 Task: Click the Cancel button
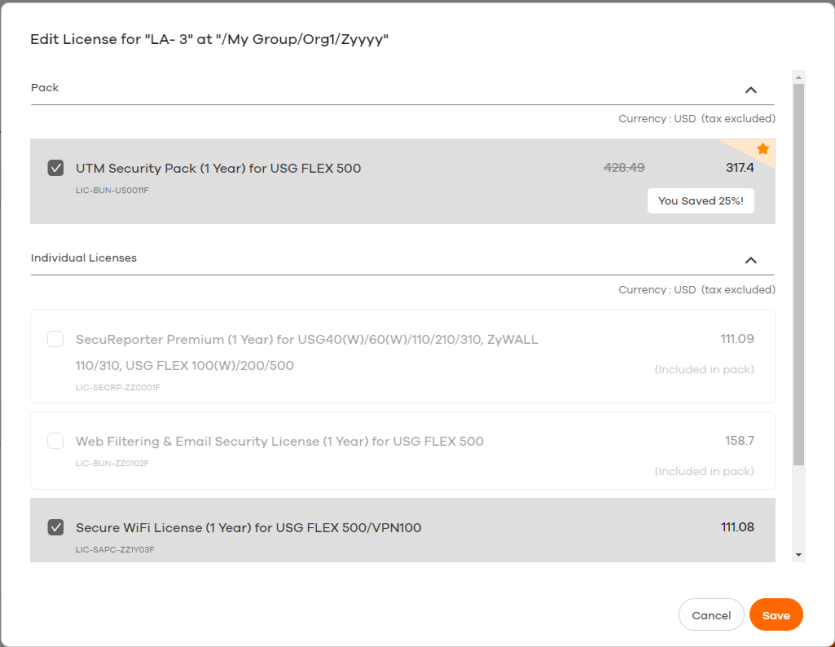pos(711,615)
